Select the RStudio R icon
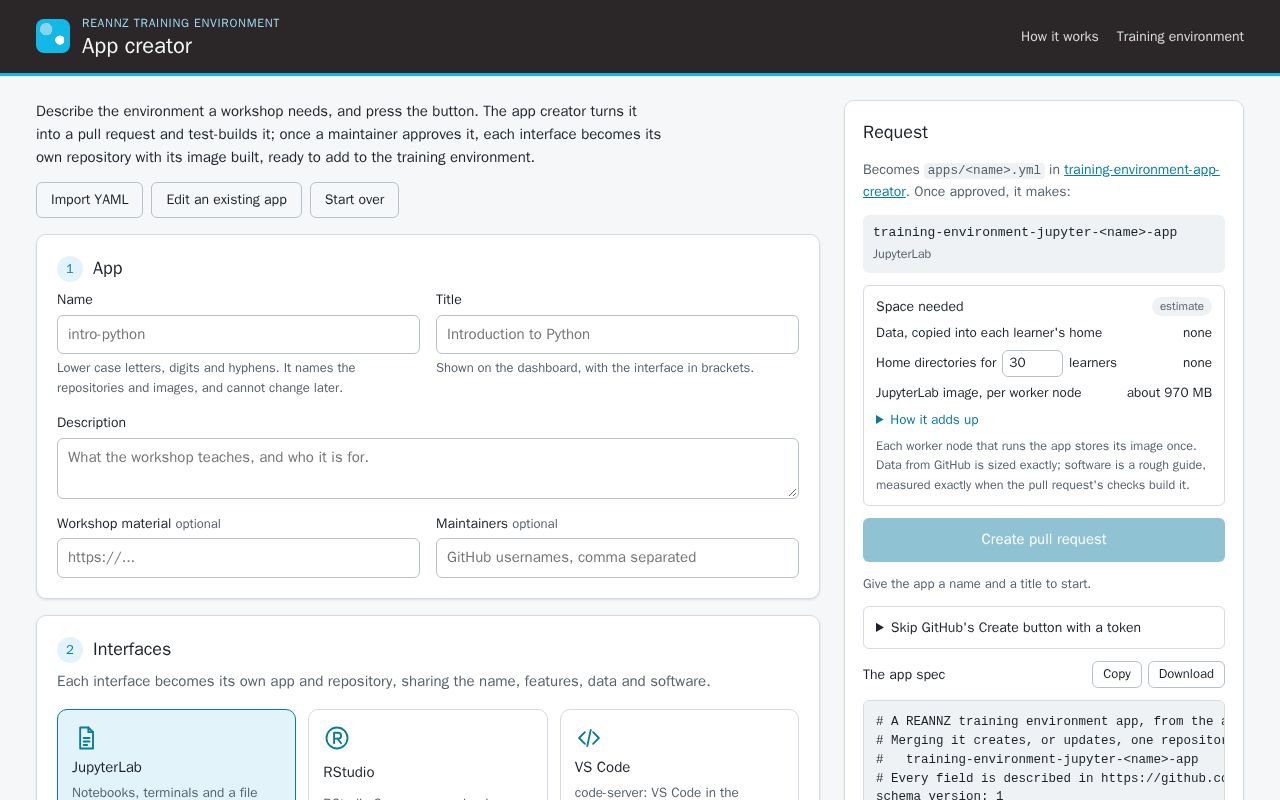Screen dimensions: 1280x800 click(x=337, y=738)
